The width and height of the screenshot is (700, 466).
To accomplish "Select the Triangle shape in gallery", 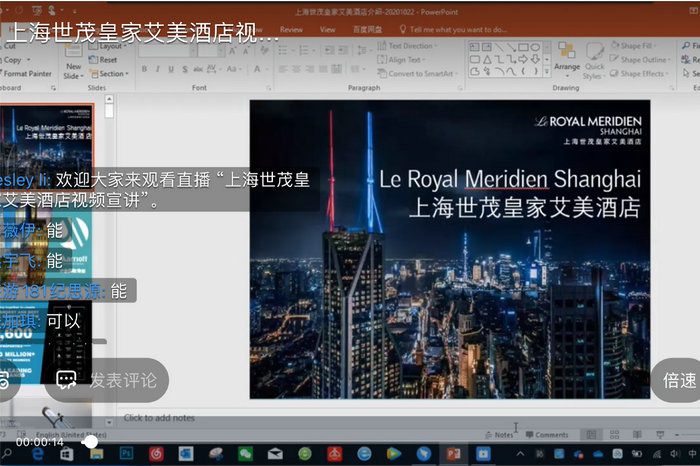I will click(487, 59).
